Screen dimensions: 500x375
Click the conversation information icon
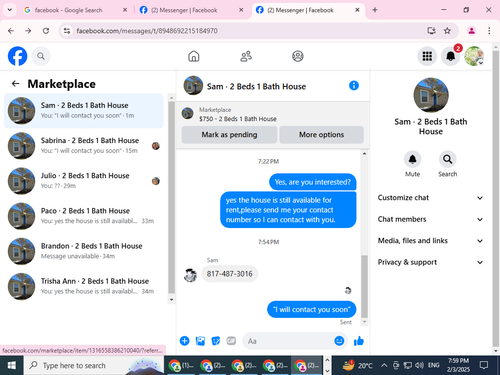354,86
